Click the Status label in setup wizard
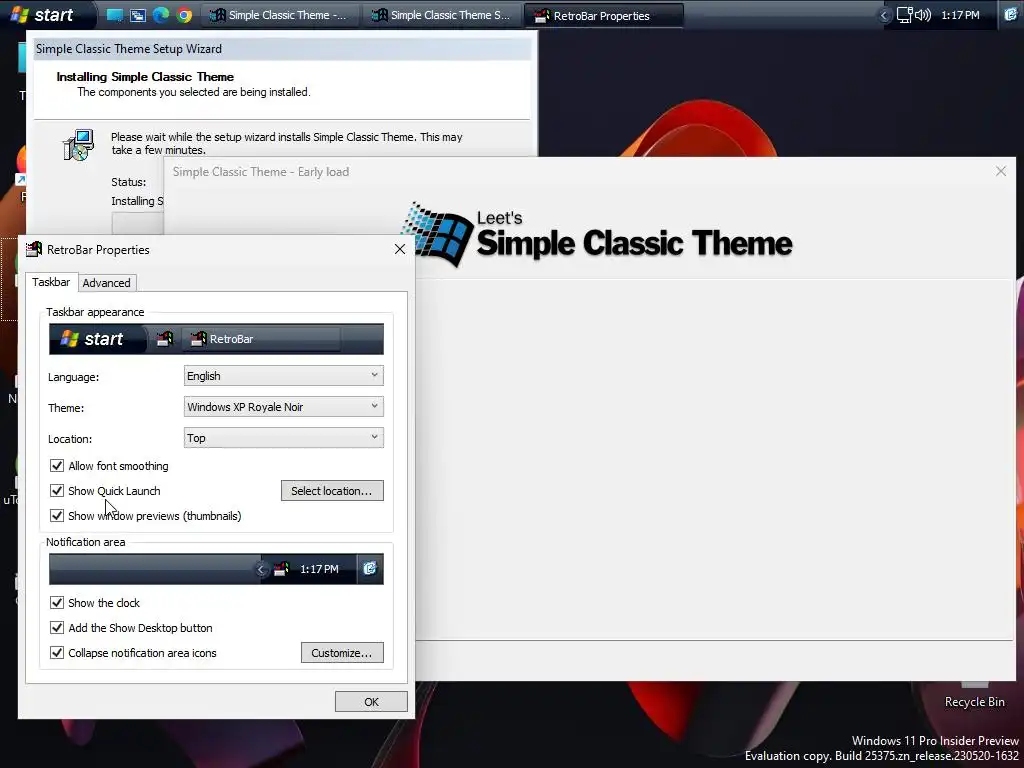The width and height of the screenshot is (1024, 768). click(x=129, y=182)
